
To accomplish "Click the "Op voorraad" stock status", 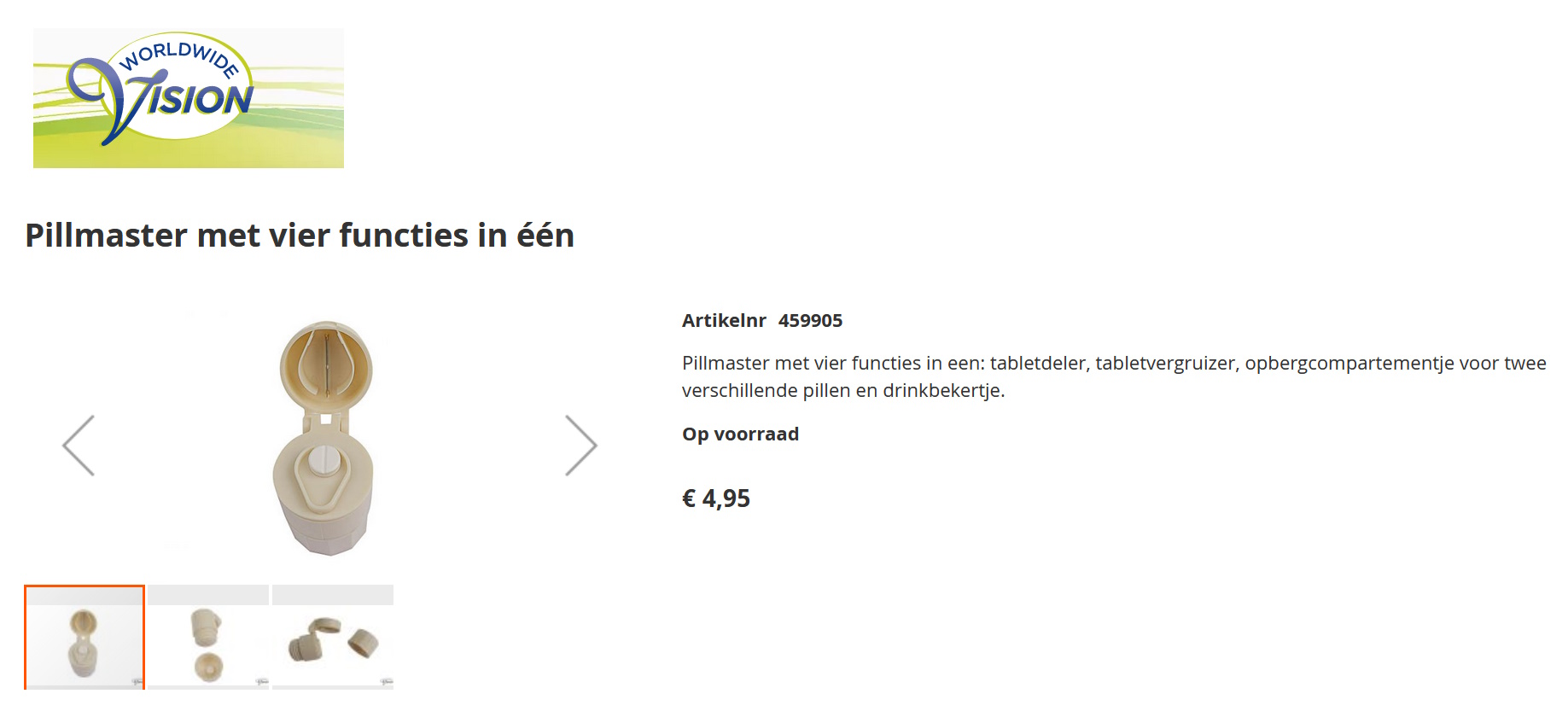I will tap(740, 434).
